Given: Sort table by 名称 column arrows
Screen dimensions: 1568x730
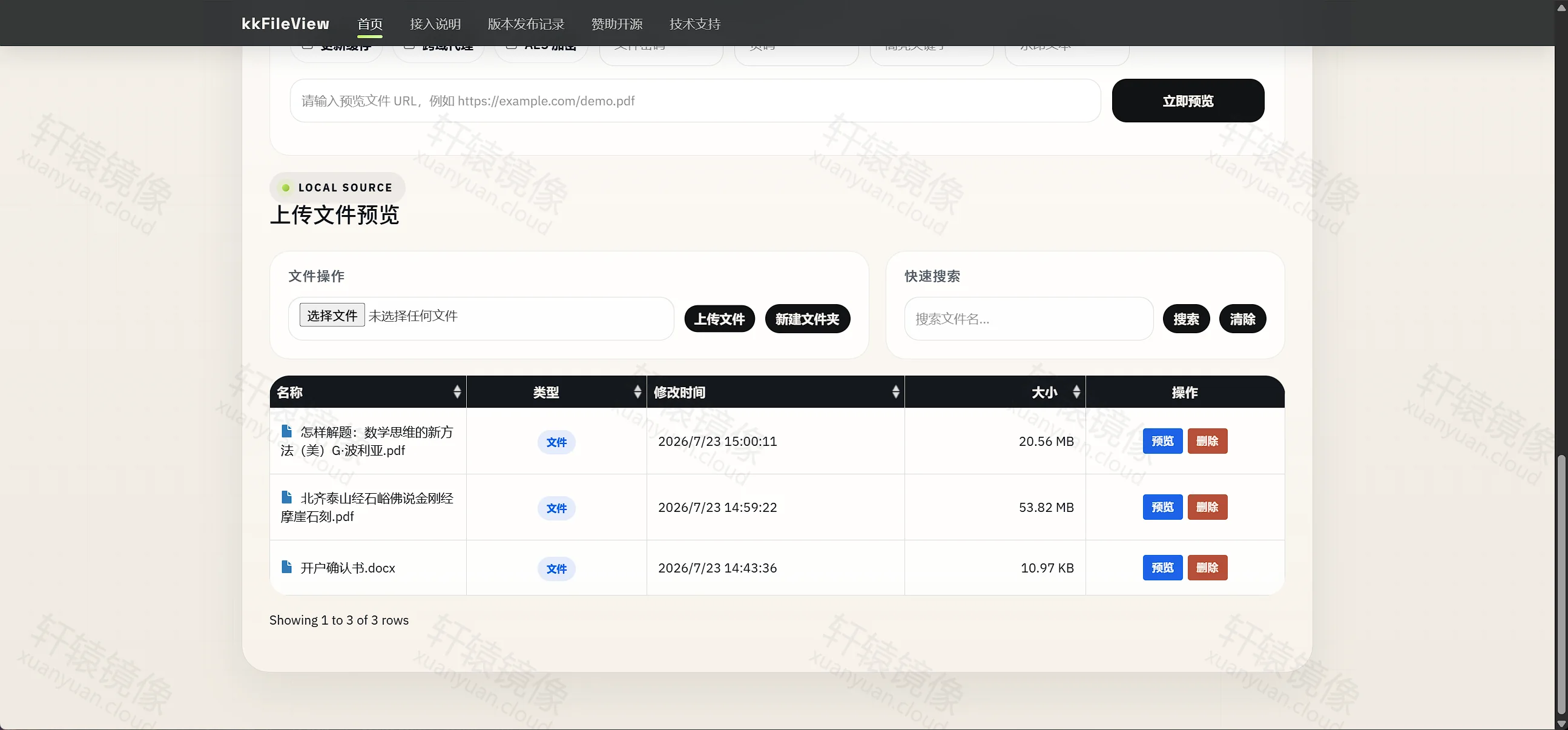Looking at the screenshot, I should click(457, 392).
